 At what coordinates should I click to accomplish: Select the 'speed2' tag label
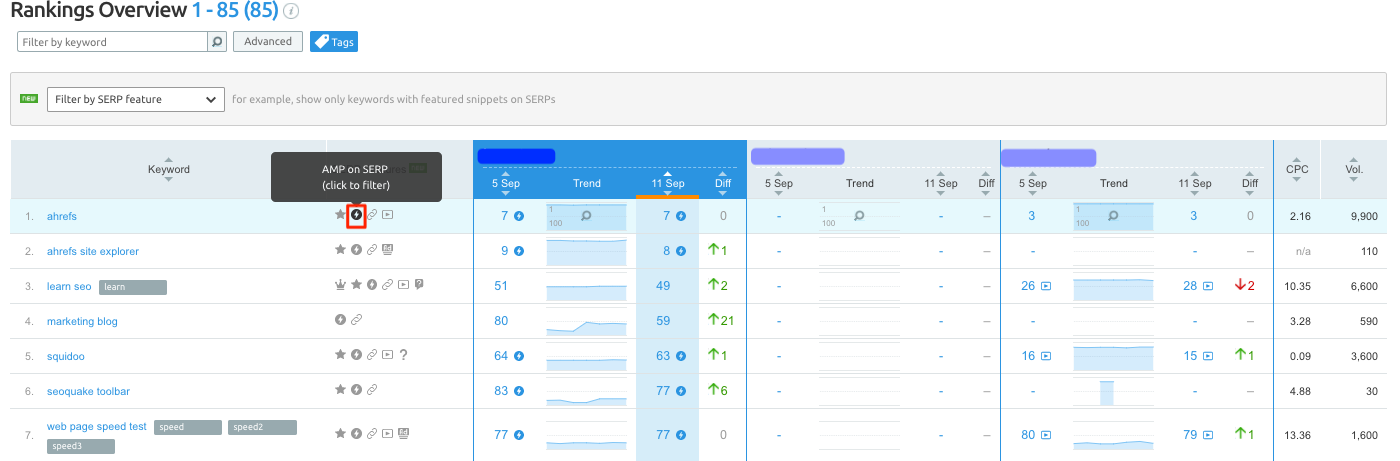click(x=262, y=427)
